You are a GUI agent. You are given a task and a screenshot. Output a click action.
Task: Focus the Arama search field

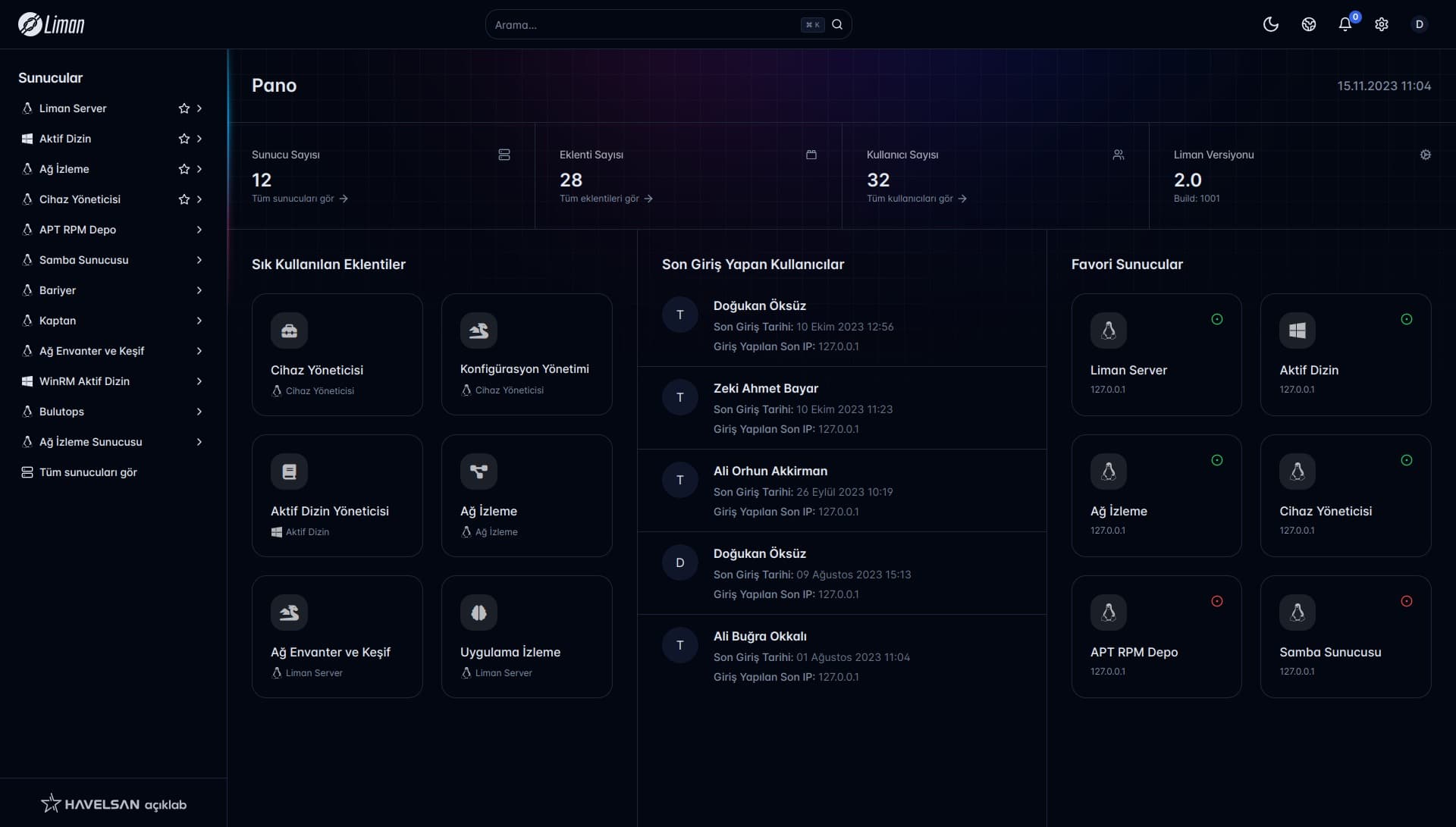point(645,25)
